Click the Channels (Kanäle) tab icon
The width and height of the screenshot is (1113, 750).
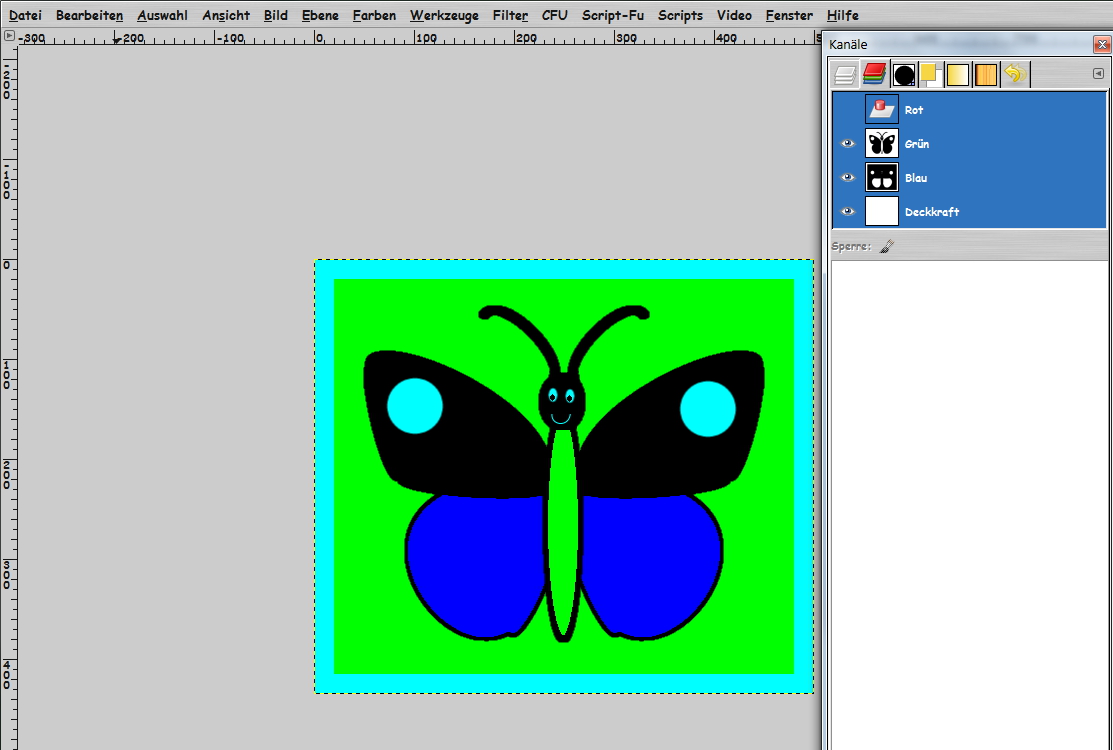[x=875, y=75]
